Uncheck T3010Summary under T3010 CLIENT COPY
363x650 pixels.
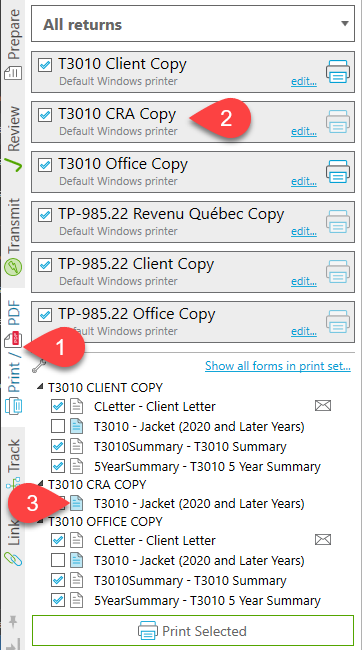point(58,446)
